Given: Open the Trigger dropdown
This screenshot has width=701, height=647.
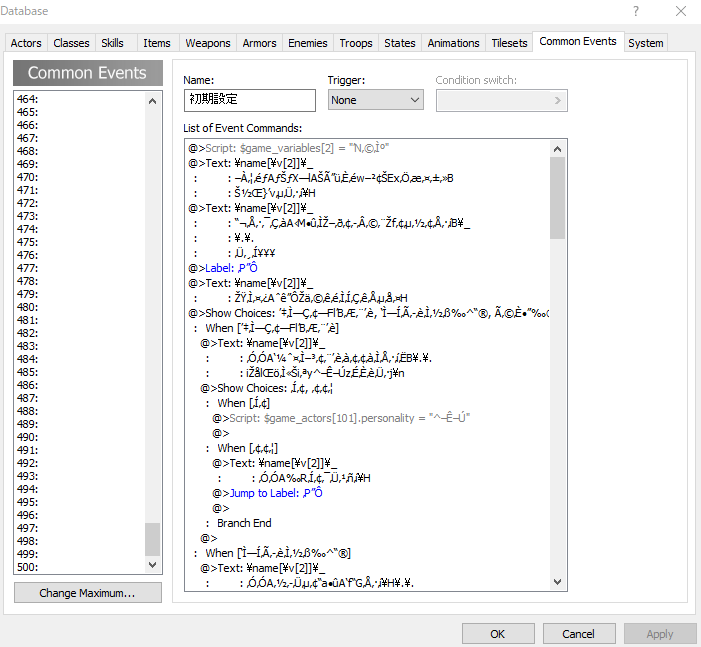Looking at the screenshot, I should (x=376, y=100).
